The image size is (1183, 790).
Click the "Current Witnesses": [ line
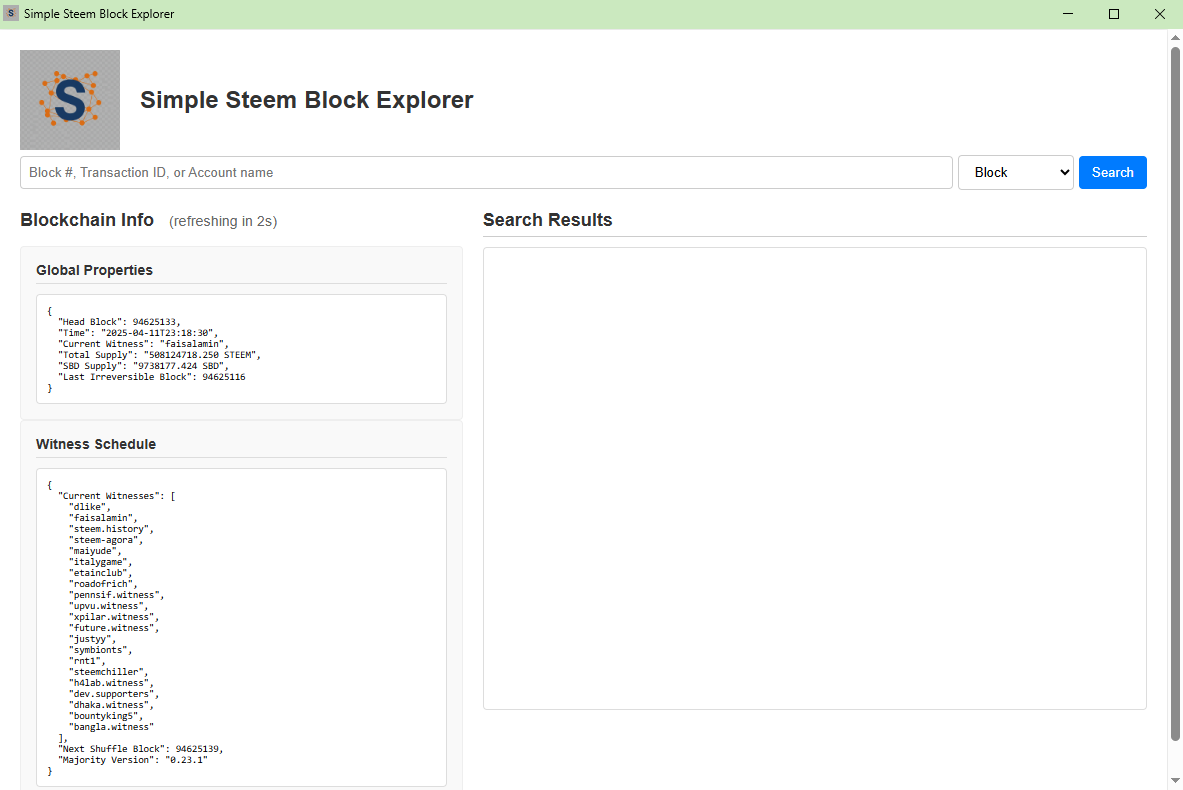(x=116, y=496)
